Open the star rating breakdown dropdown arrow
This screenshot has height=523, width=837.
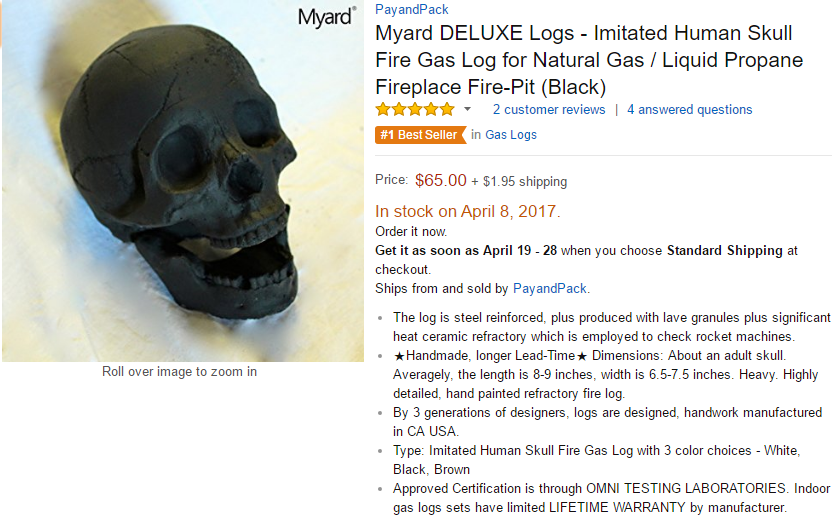point(467,109)
